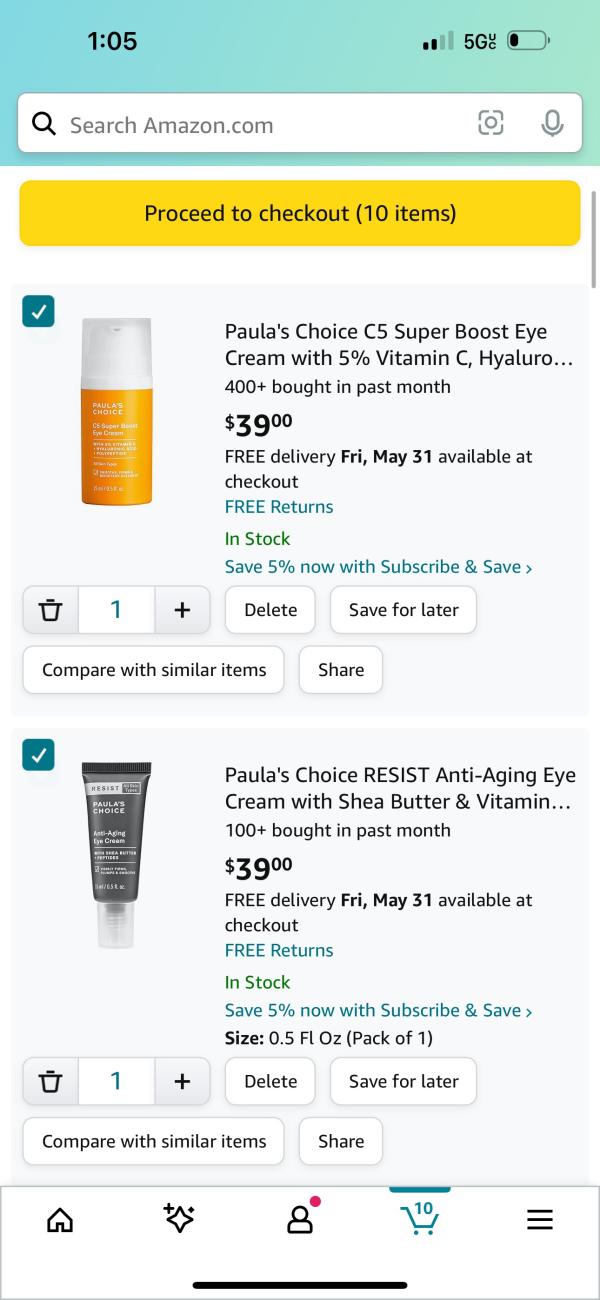Save the C5 Eye Cream for later
600x1300 pixels.
403,610
